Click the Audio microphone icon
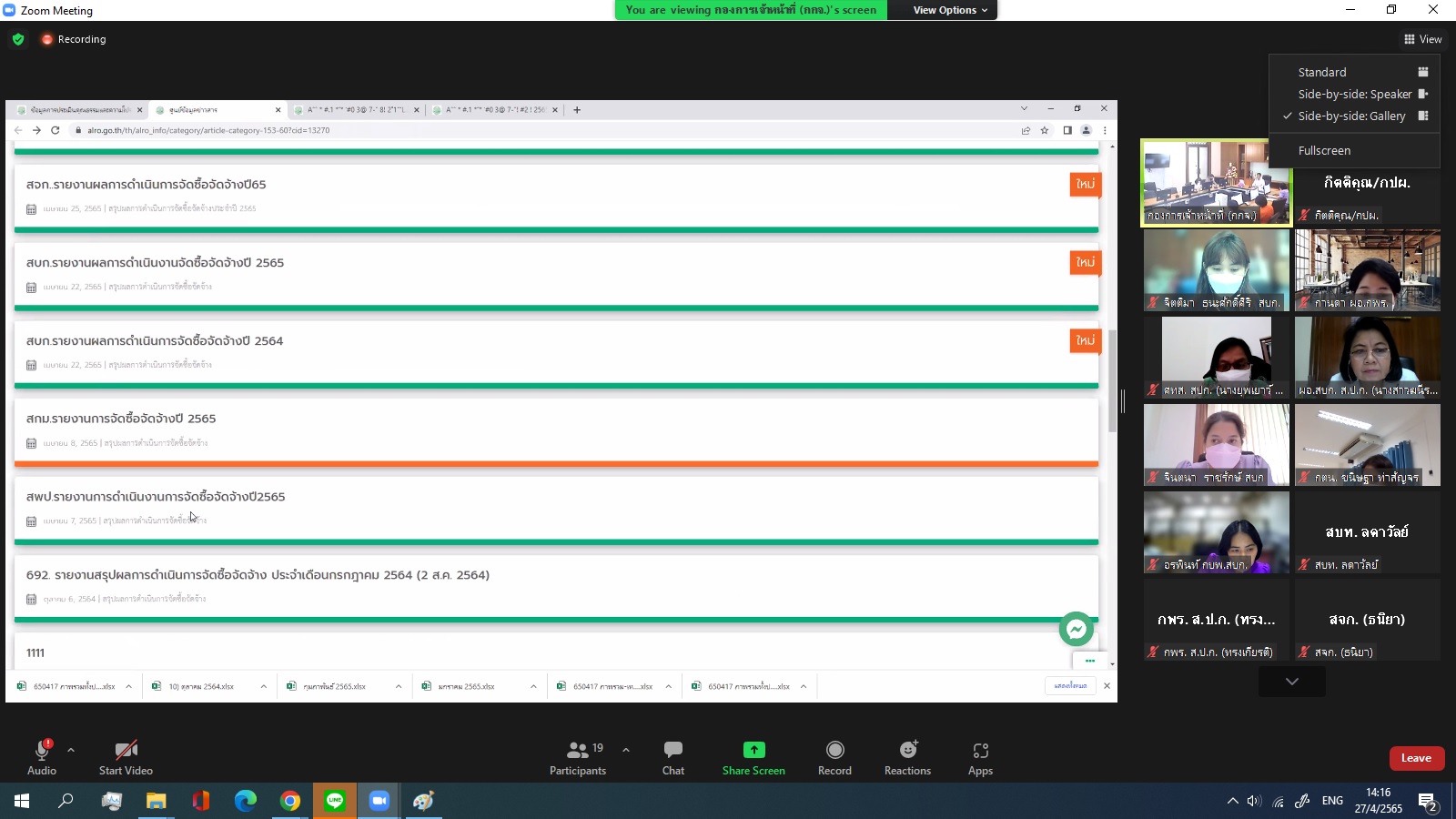The image size is (1456, 819). click(x=42, y=750)
